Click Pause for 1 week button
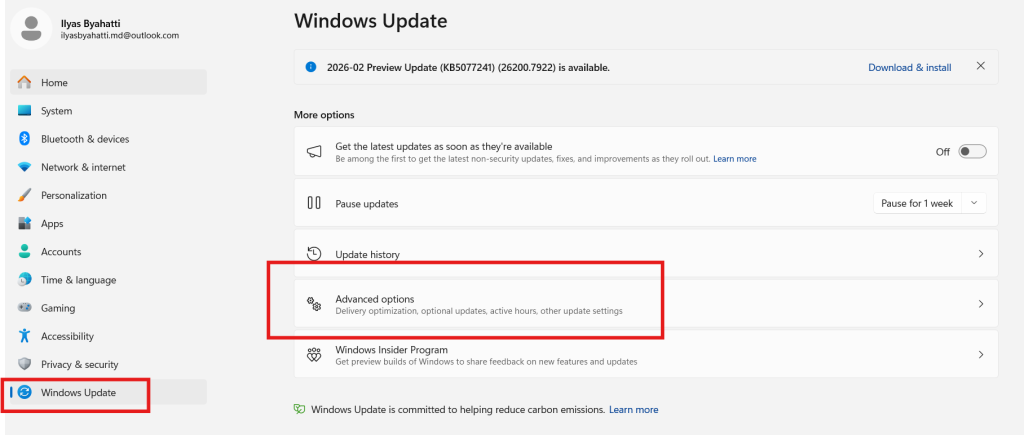Viewport: 1024px width, 435px height. [x=917, y=203]
